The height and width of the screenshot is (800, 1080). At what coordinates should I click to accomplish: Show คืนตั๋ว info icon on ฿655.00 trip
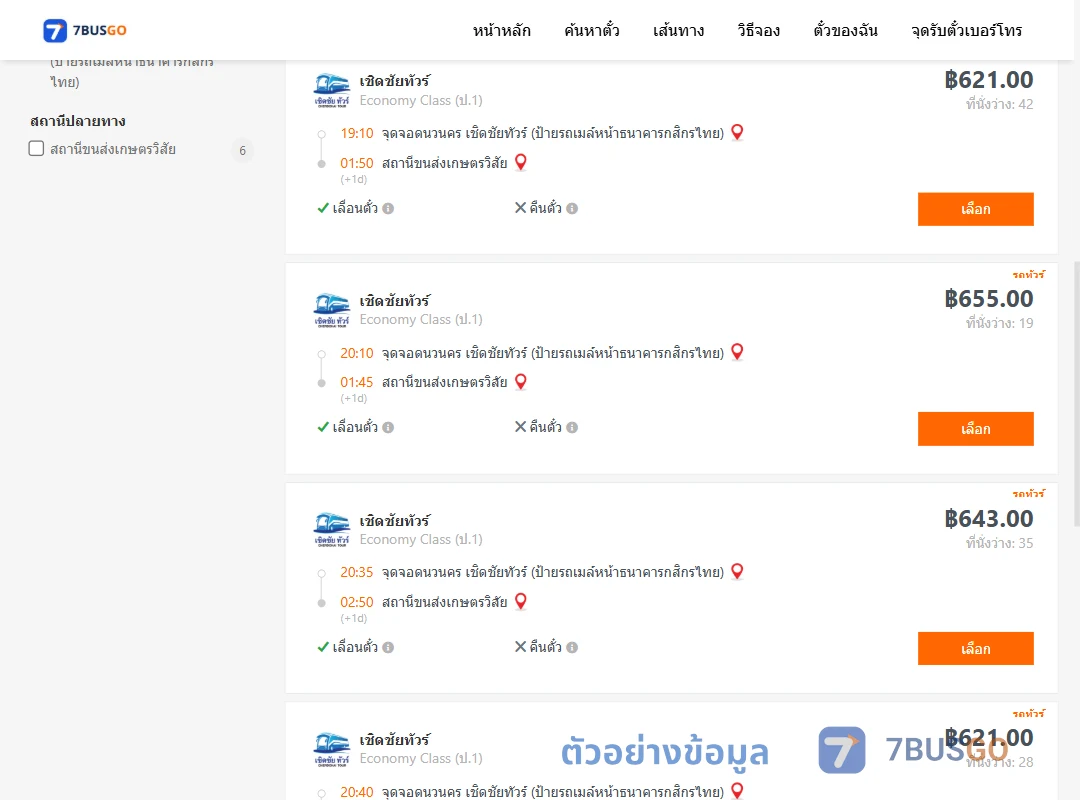[572, 427]
